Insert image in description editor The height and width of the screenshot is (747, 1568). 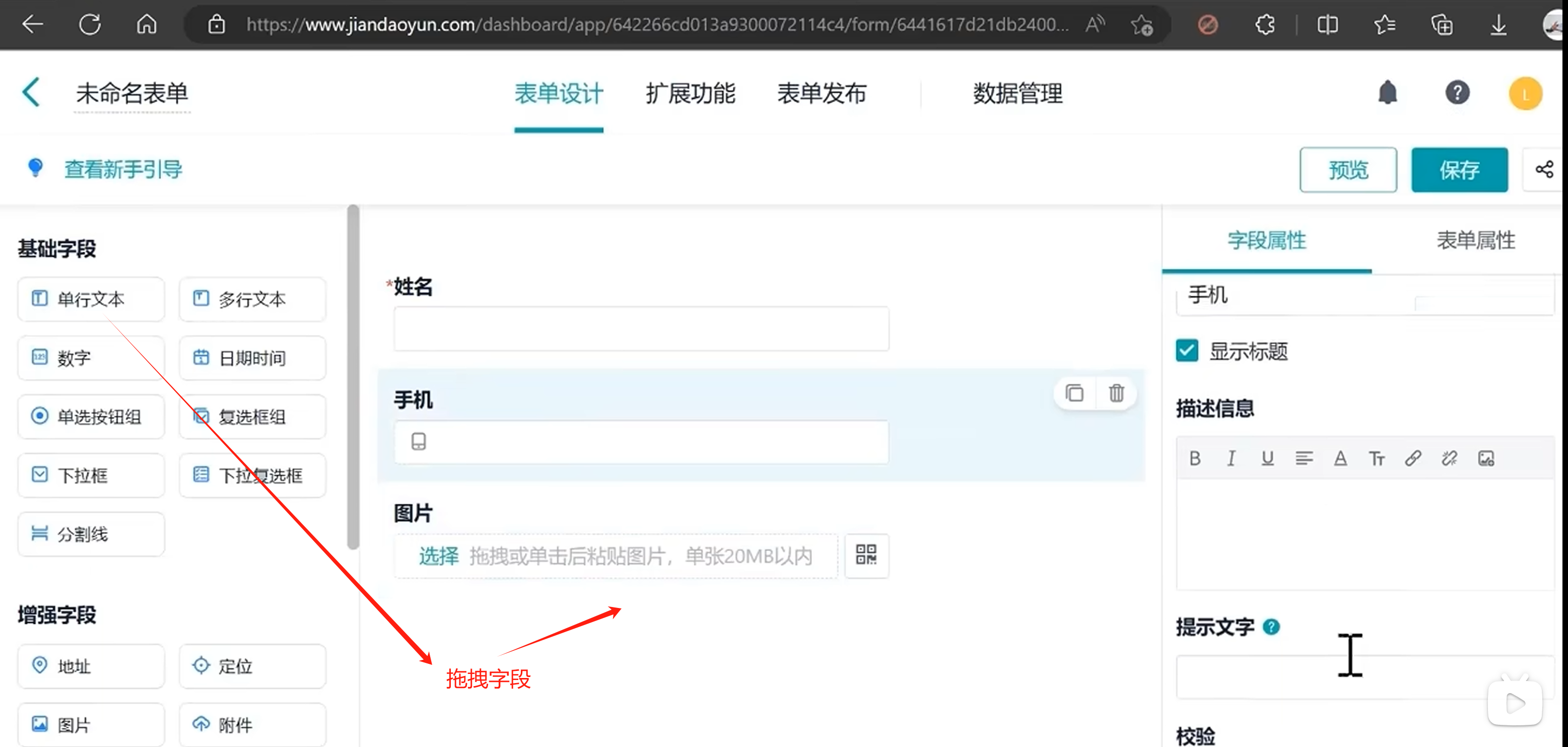(x=1486, y=458)
